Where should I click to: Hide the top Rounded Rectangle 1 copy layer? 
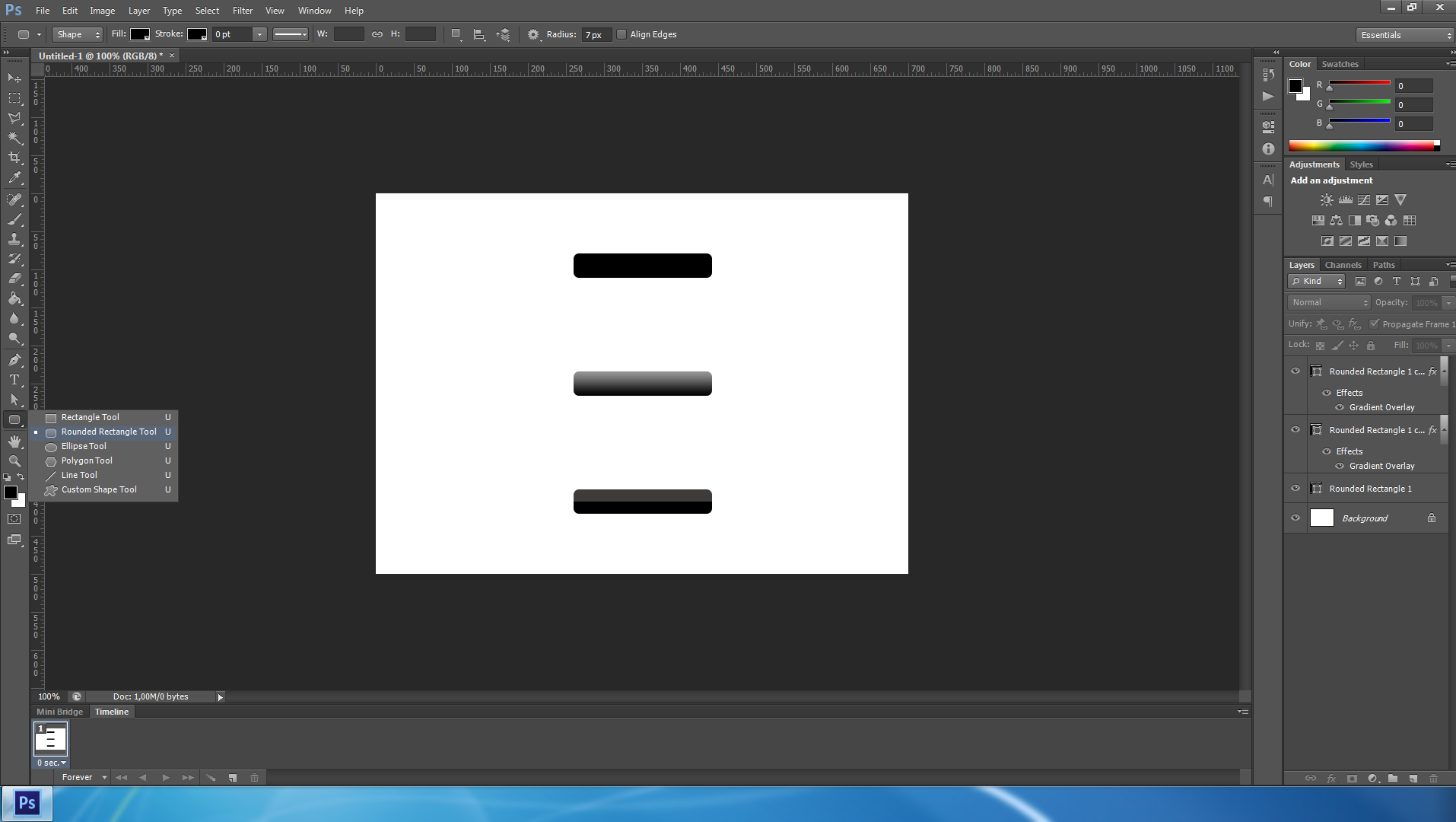pos(1295,371)
